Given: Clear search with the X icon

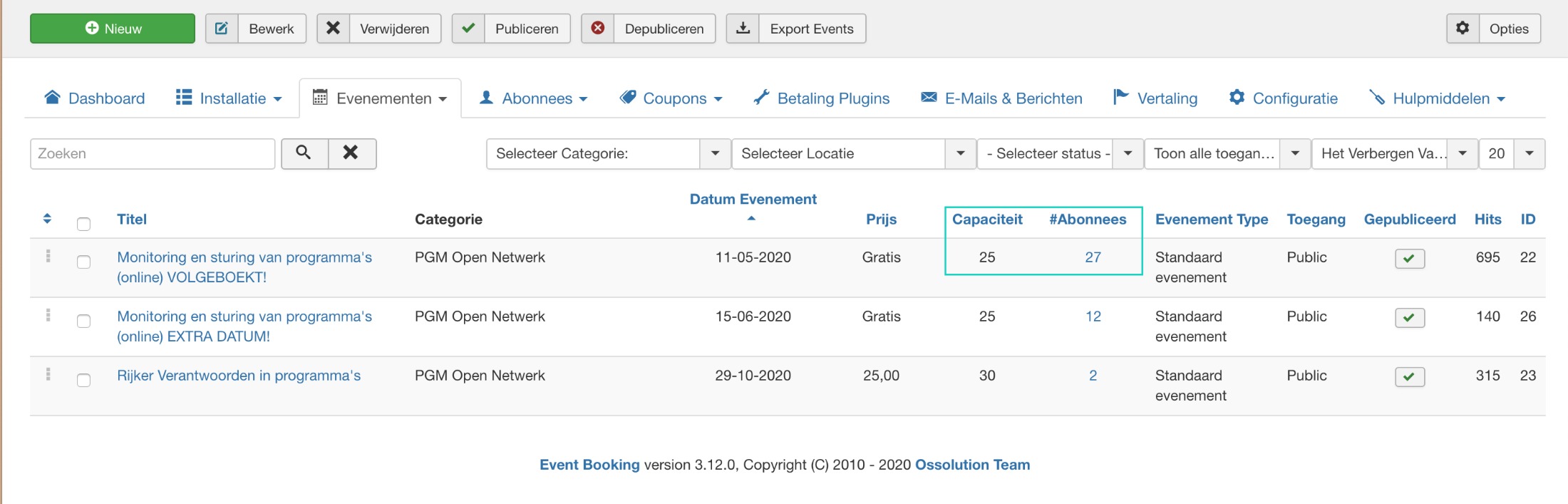Looking at the screenshot, I should coord(351,153).
